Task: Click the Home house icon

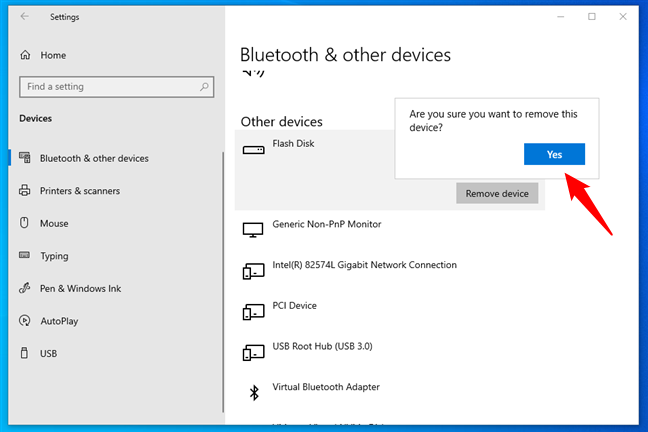Action: coord(25,55)
